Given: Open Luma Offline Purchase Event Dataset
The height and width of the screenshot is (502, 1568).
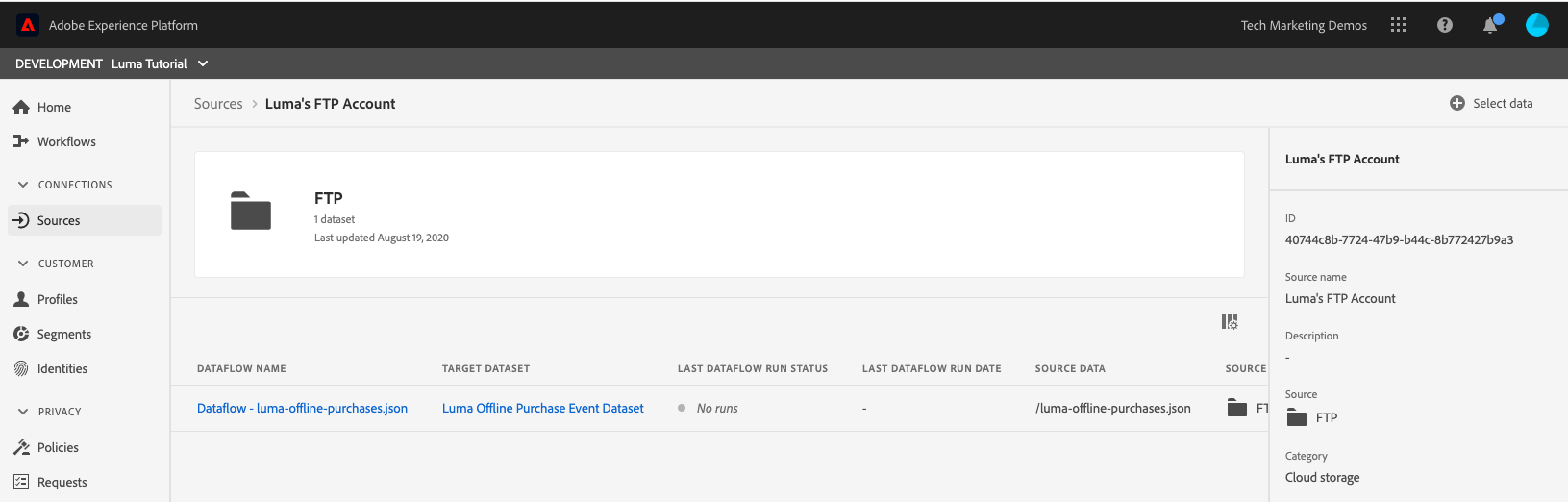Looking at the screenshot, I should pyautogui.click(x=543, y=408).
